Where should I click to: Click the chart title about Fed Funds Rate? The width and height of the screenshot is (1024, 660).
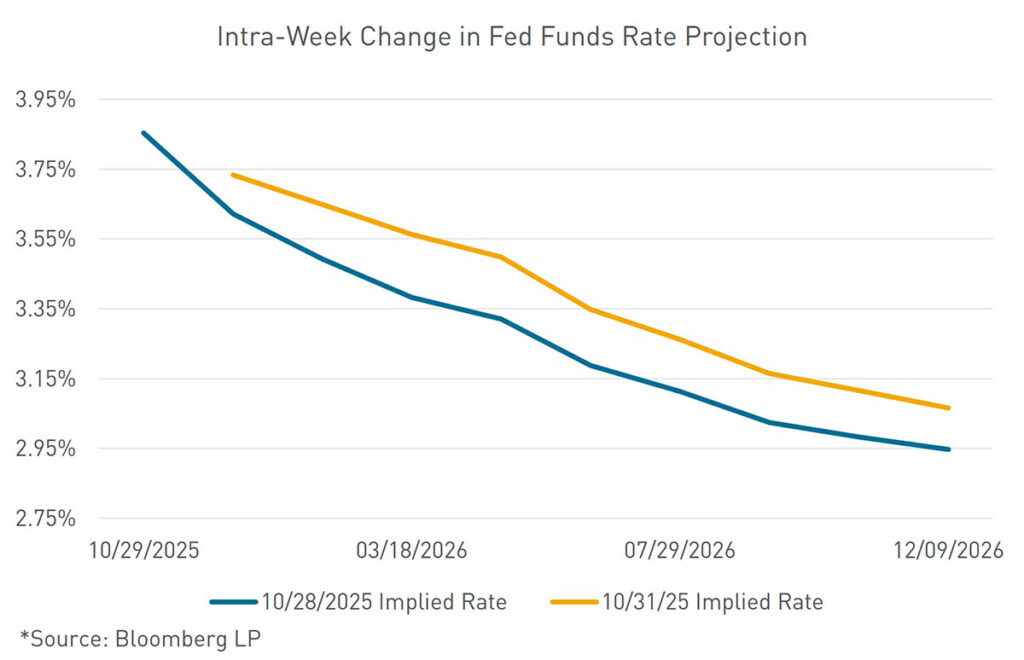[512, 37]
